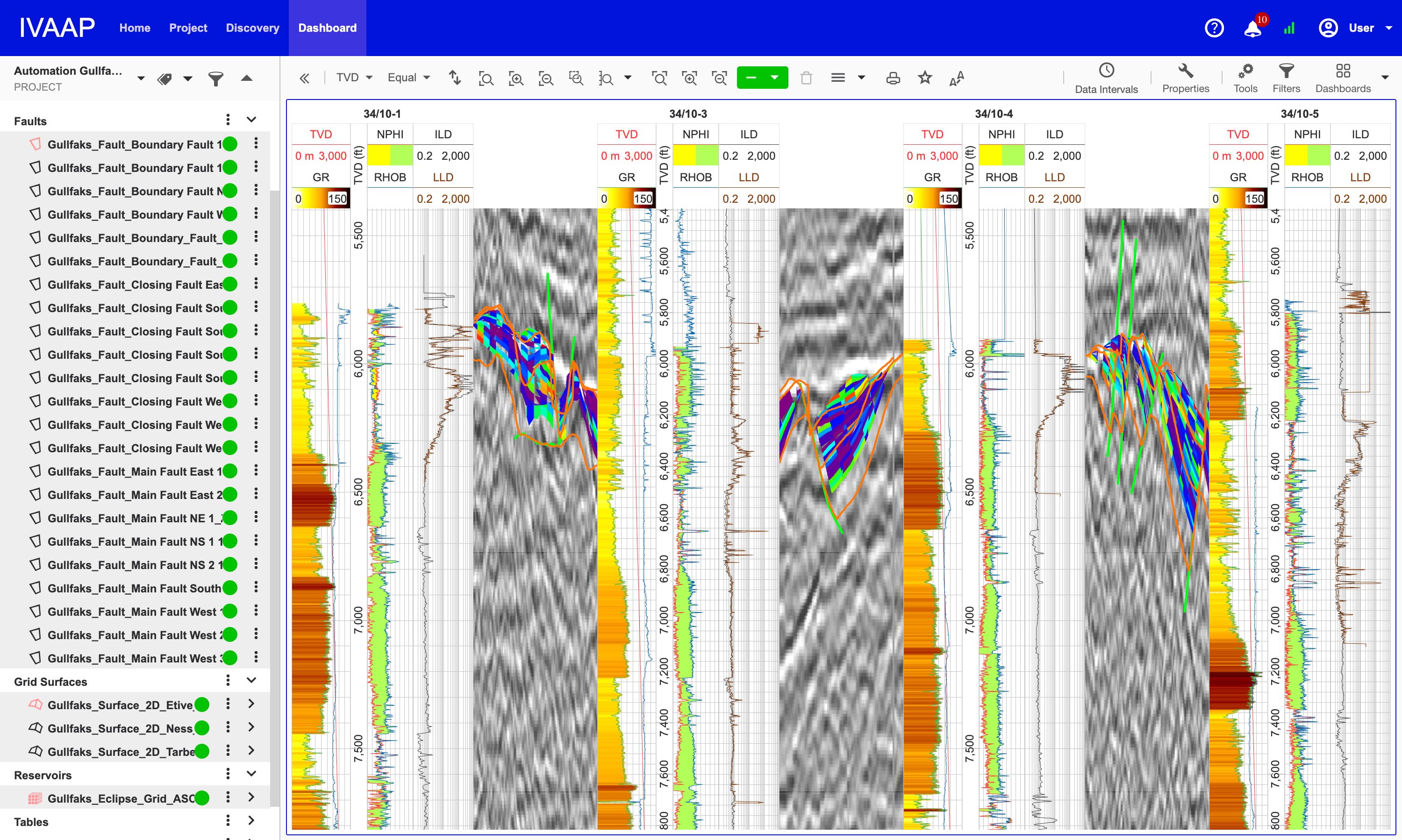Switch to the Discovery tab
The width and height of the screenshot is (1402, 840).
click(252, 28)
